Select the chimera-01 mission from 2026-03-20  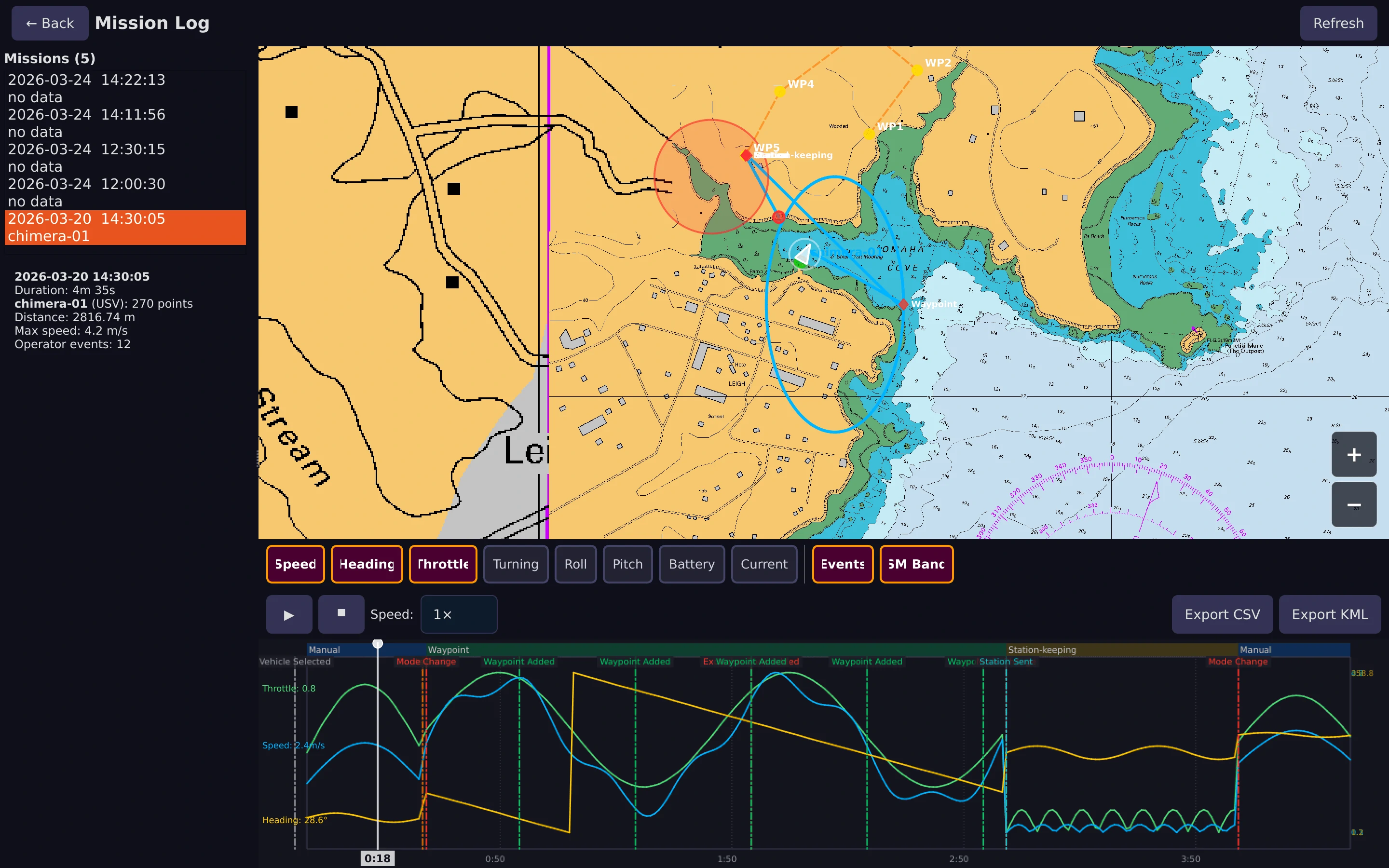pyautogui.click(x=125, y=227)
